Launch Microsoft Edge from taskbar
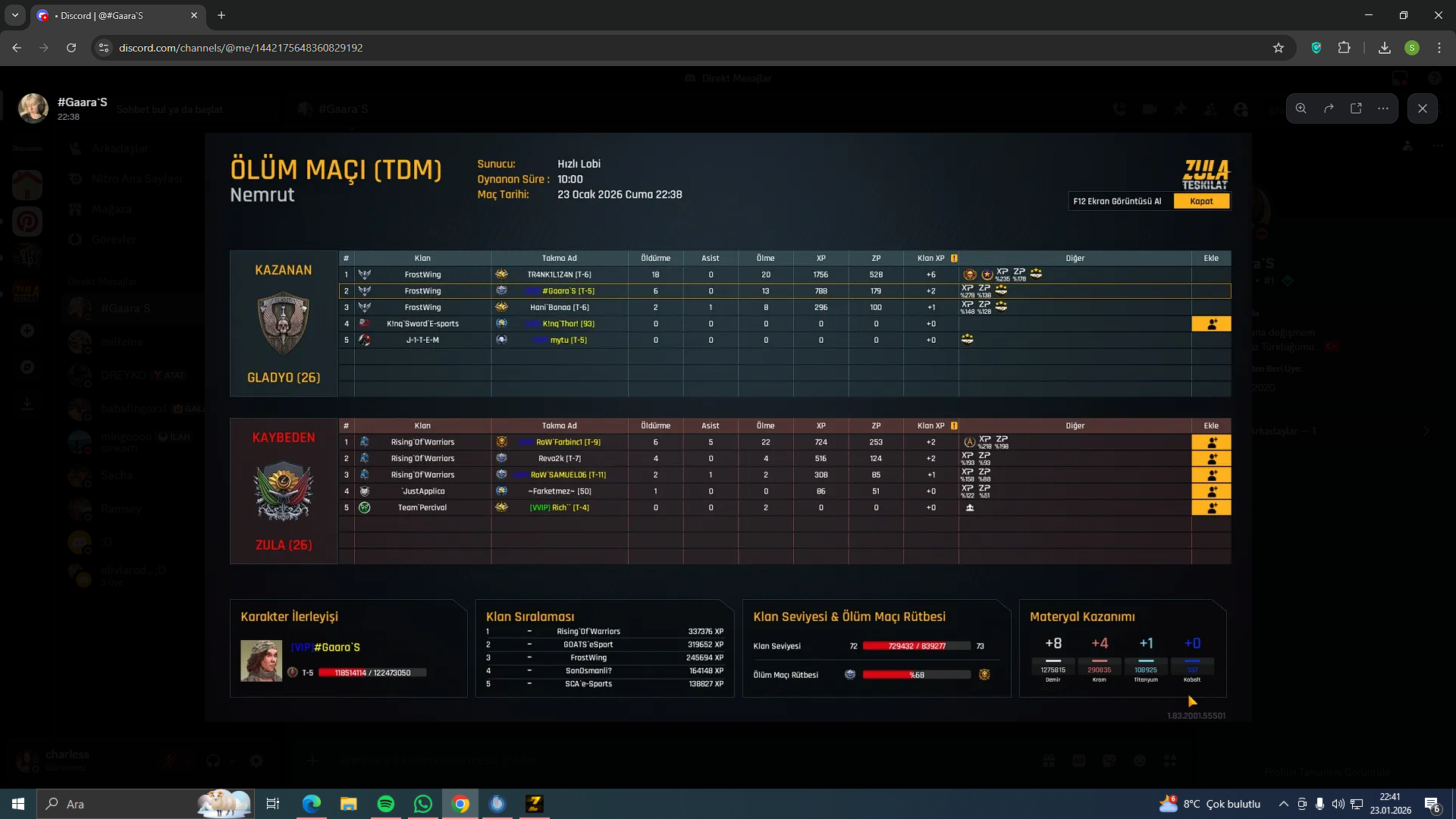The height and width of the screenshot is (819, 1456). [312, 804]
